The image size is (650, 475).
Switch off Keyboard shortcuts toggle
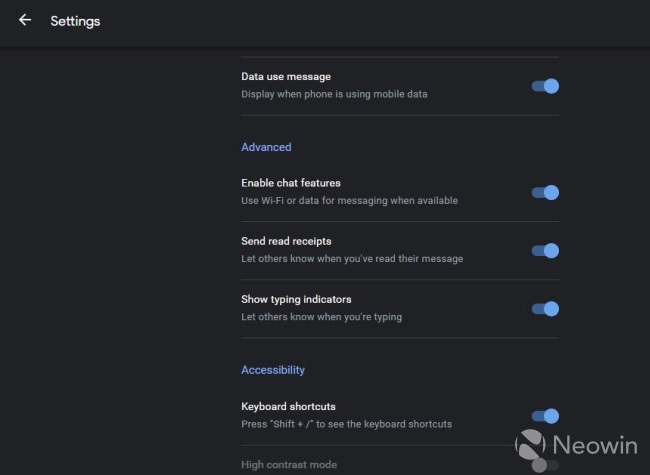[545, 415]
